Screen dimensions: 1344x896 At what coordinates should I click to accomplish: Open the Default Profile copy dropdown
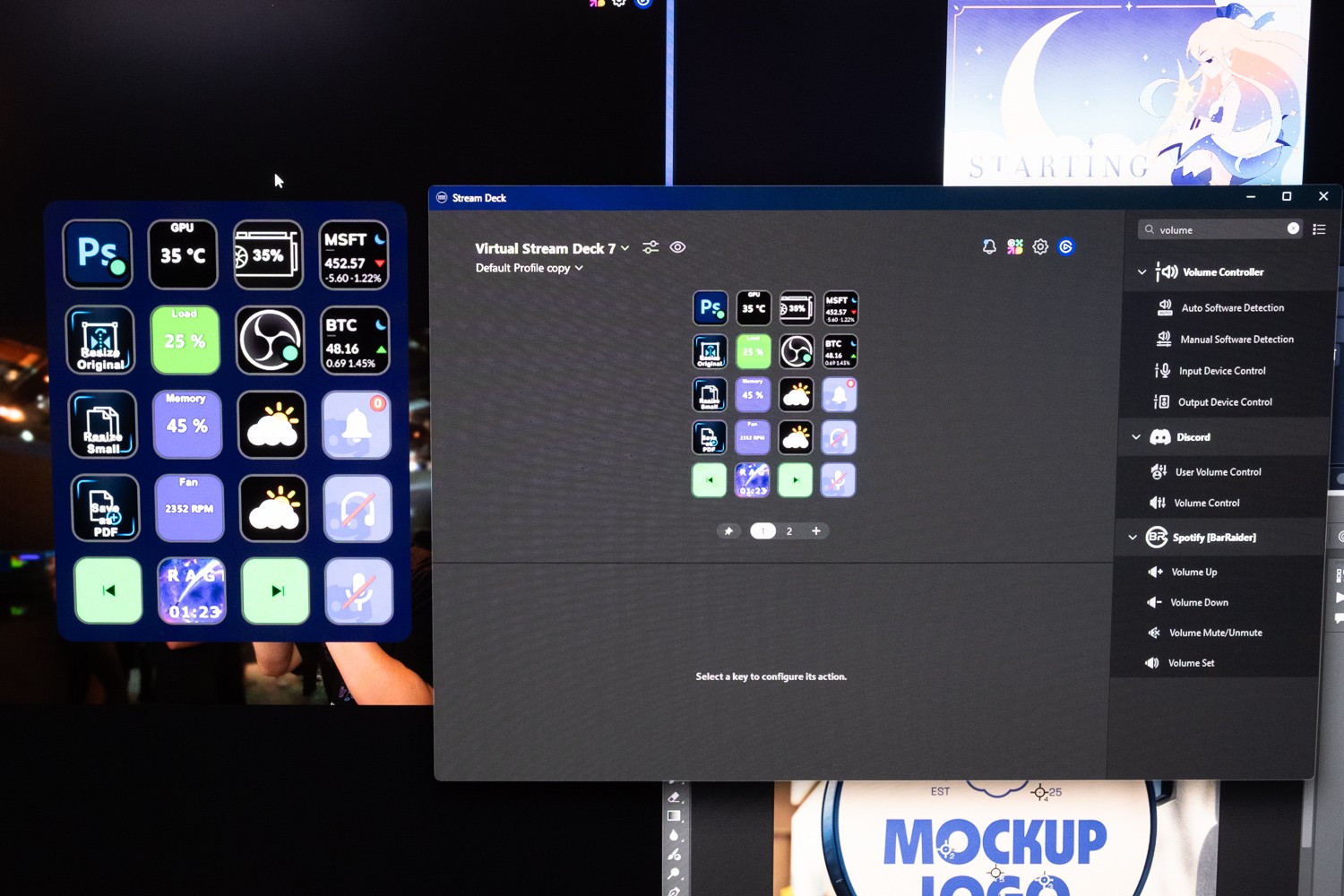tap(529, 268)
